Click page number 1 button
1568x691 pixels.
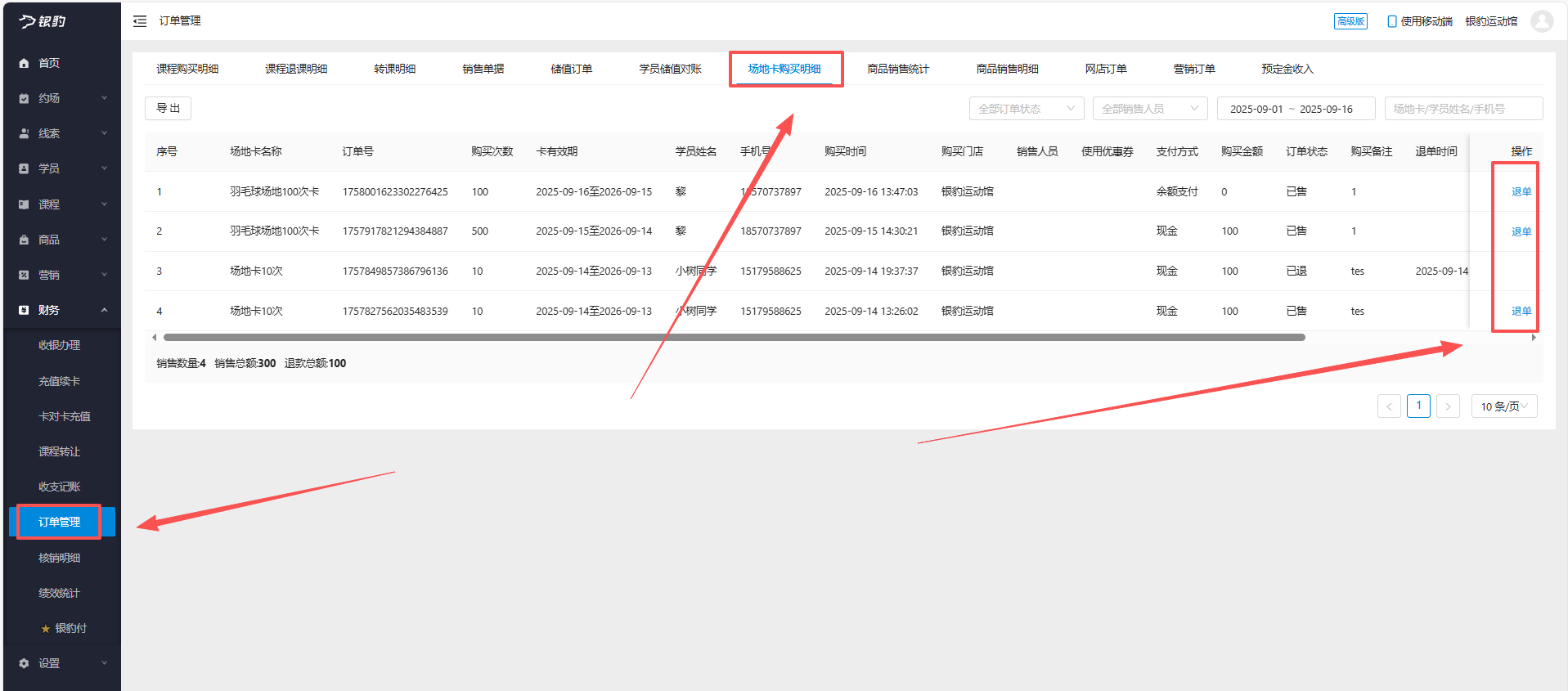[x=1418, y=406]
